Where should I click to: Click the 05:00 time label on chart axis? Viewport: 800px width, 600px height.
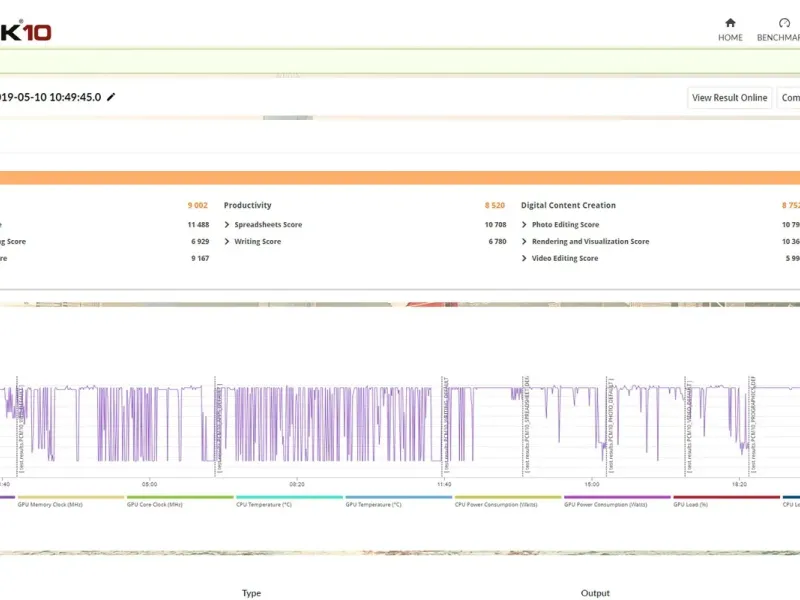(x=149, y=484)
